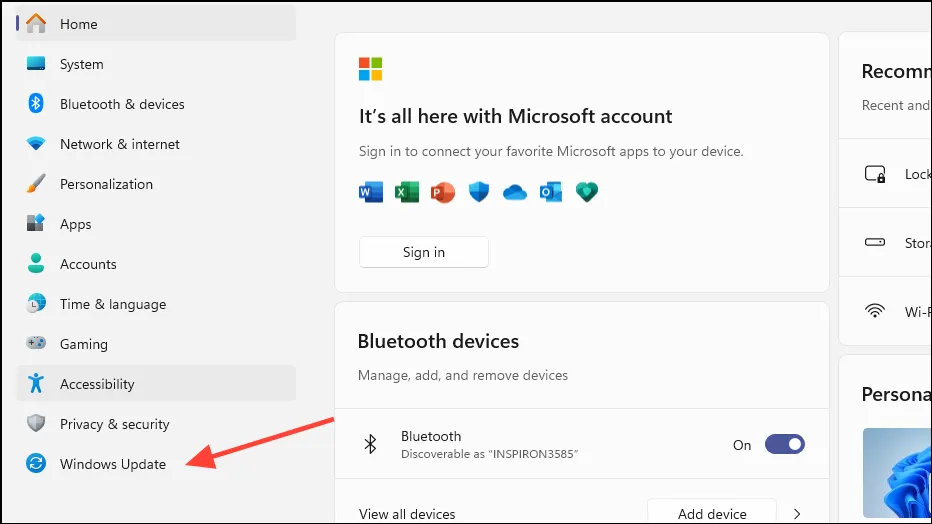Click the Bluetooth devices heading
The height and width of the screenshot is (524, 932).
point(438,342)
